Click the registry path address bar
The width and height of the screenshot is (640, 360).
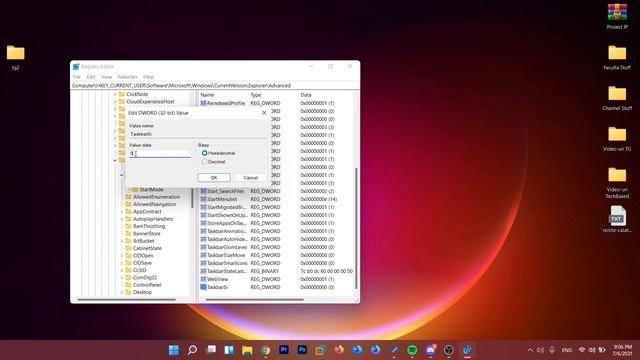pos(215,86)
